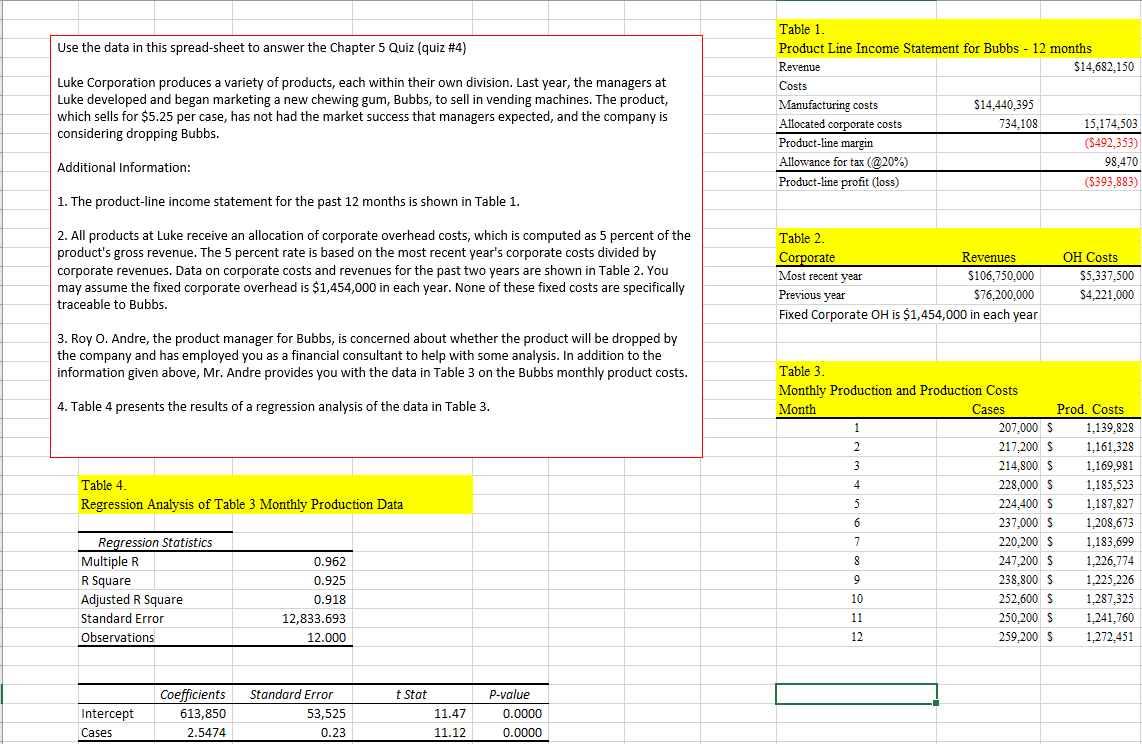
Task: Click the Prod. Costs column header
Action: tap(1091, 409)
